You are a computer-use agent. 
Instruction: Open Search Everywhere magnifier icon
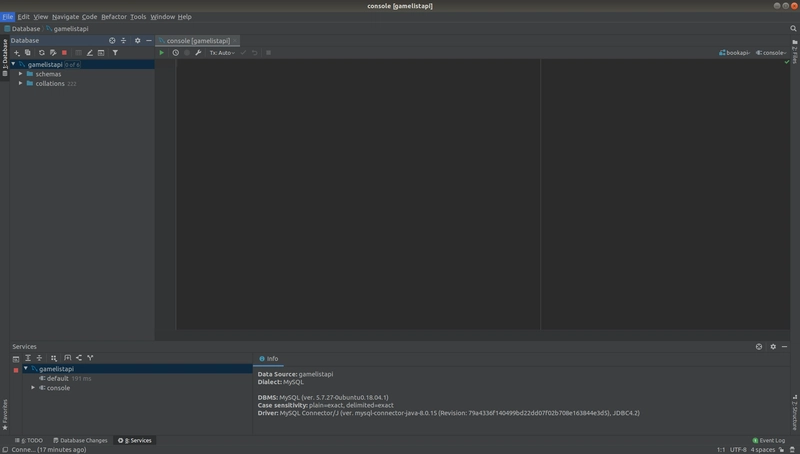click(793, 29)
